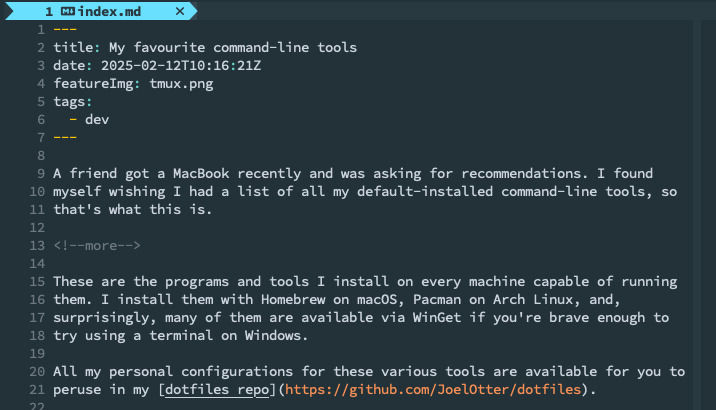Click line number 13 in the gutter
Screen dimensions: 716x410
tap(37, 245)
